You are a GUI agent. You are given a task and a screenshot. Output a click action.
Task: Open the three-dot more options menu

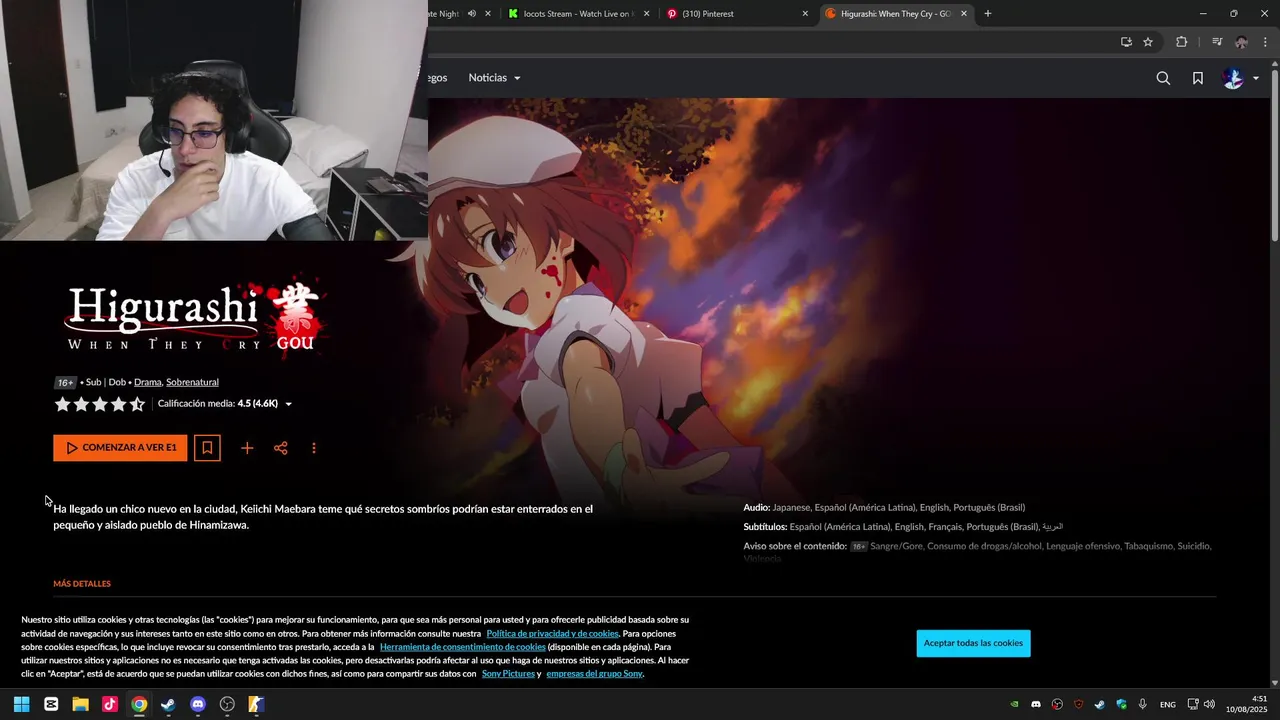tap(314, 448)
